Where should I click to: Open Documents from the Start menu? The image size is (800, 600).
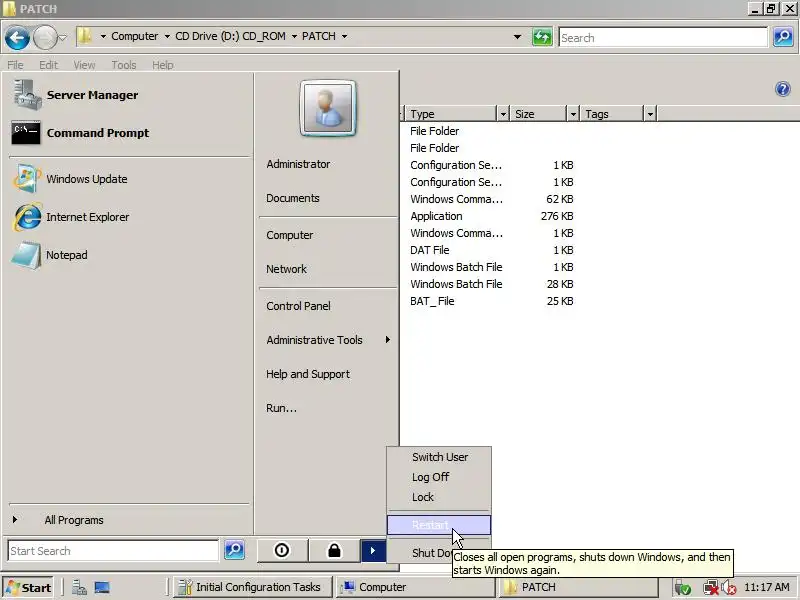pos(292,198)
